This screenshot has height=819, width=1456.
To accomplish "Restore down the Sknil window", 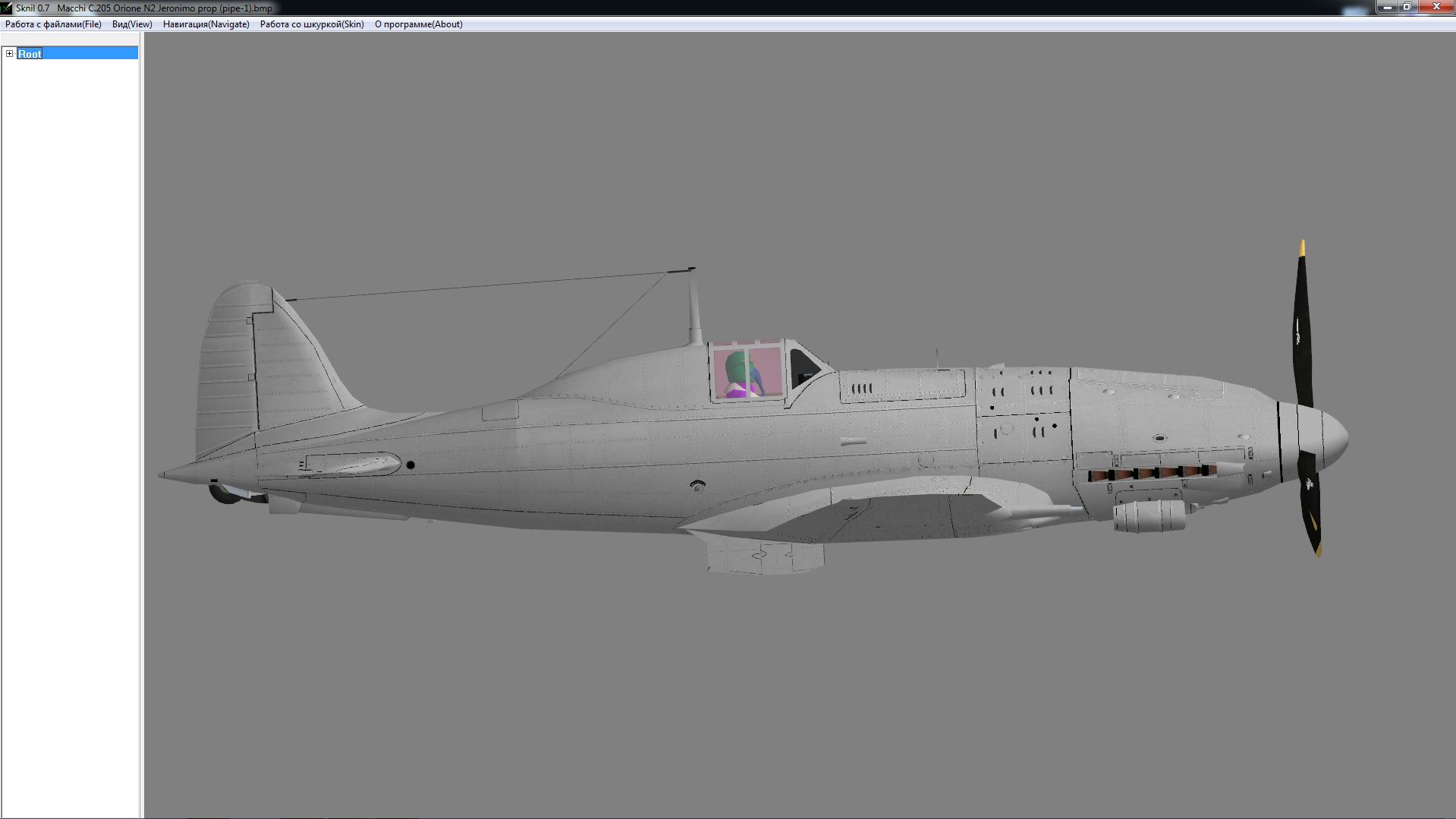I will pyautogui.click(x=1407, y=7).
